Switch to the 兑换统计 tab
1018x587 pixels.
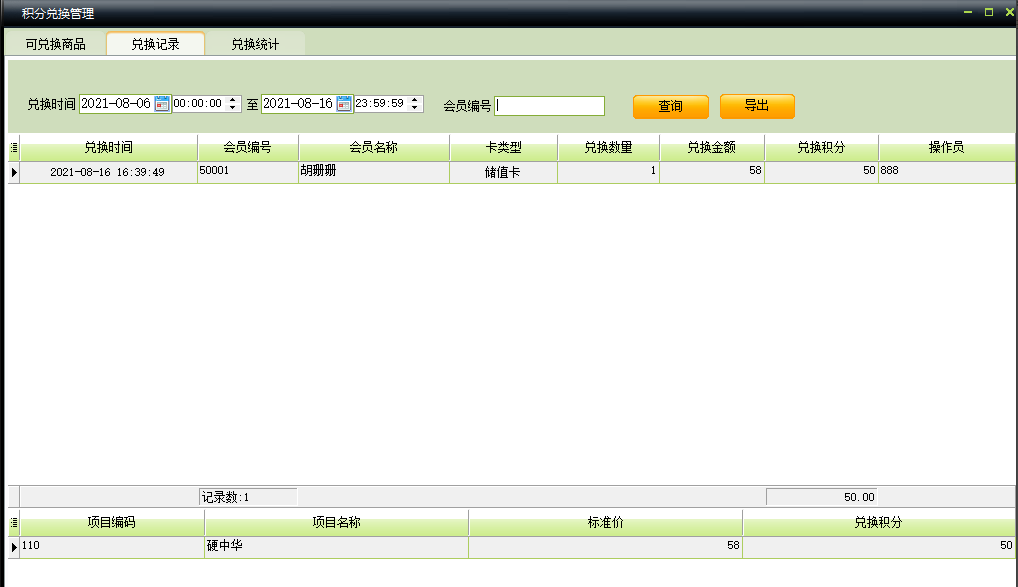255,44
